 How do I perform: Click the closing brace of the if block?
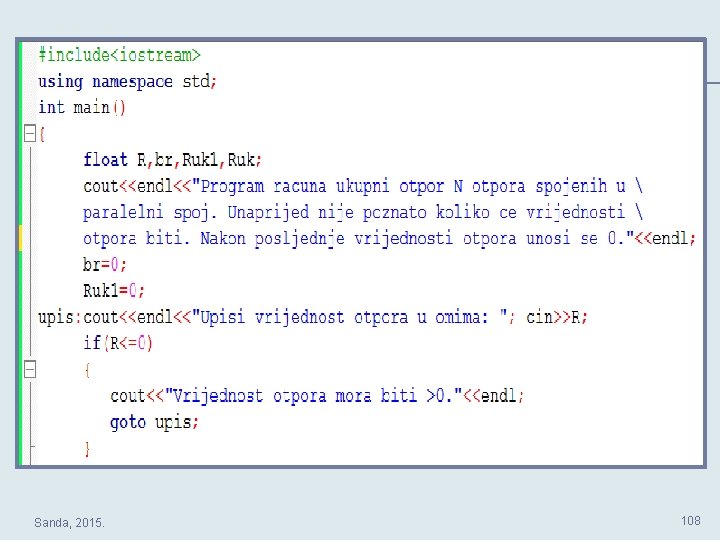pyautogui.click(x=87, y=449)
